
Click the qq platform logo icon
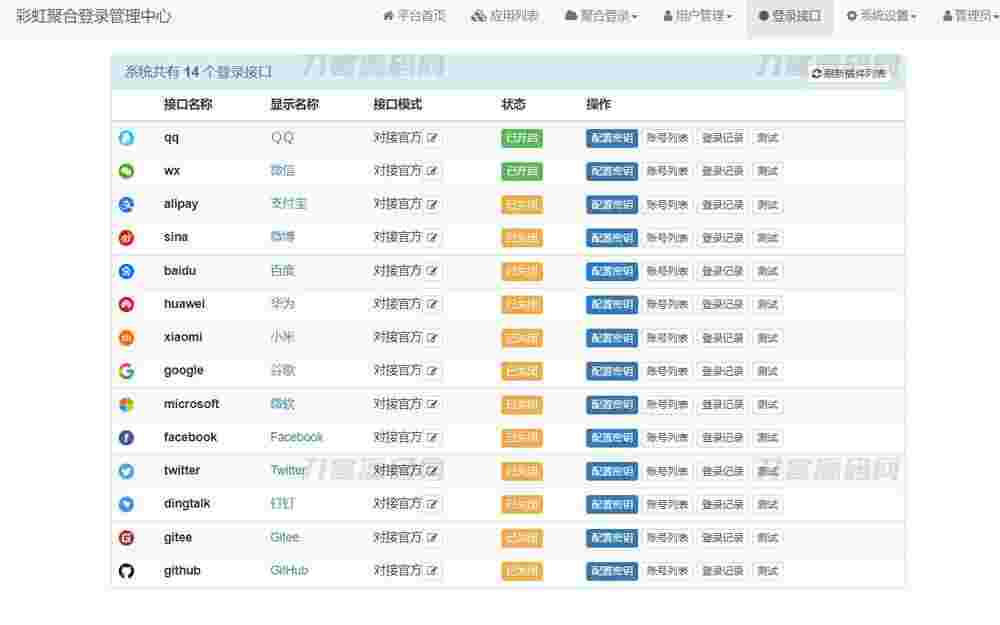(126, 138)
